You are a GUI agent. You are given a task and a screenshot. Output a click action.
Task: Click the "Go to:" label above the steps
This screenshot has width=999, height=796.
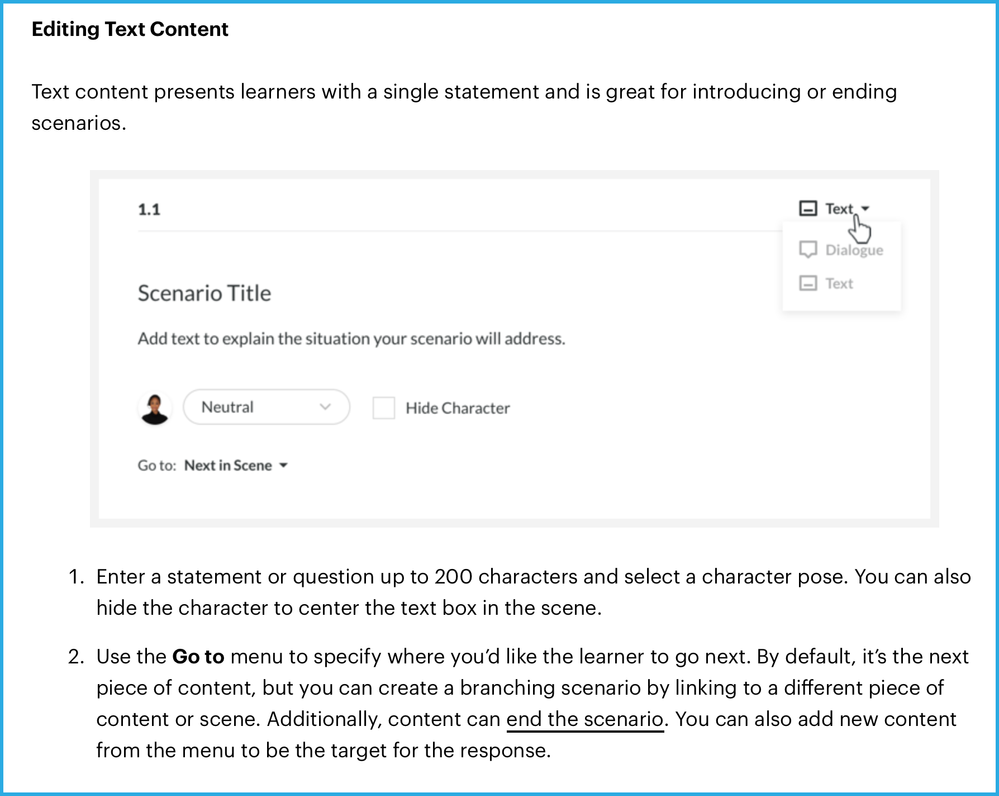pyautogui.click(x=157, y=466)
